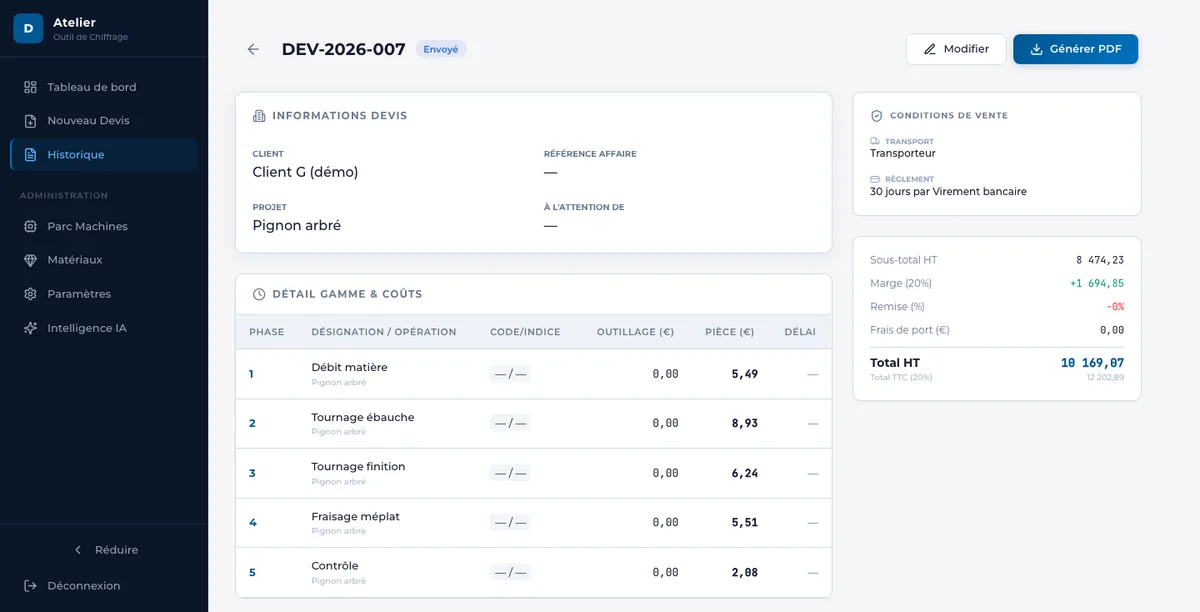Click the download icon in Générer PDF
Viewport: 1200px width, 612px height.
coord(1036,49)
